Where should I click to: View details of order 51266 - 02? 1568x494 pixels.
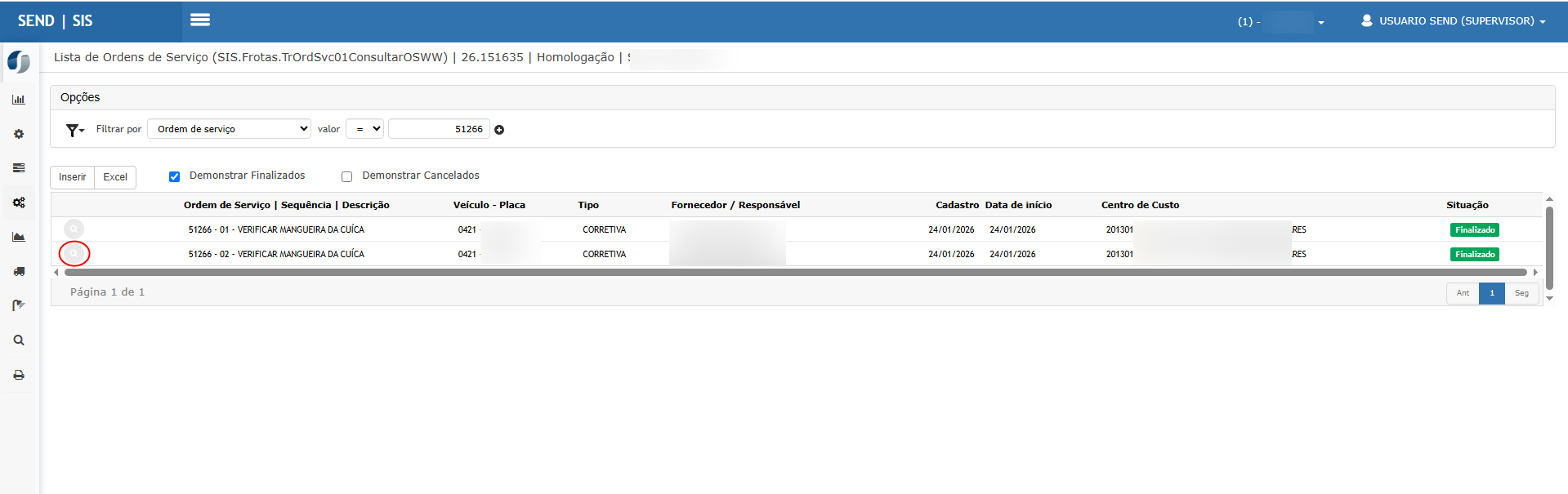74,254
